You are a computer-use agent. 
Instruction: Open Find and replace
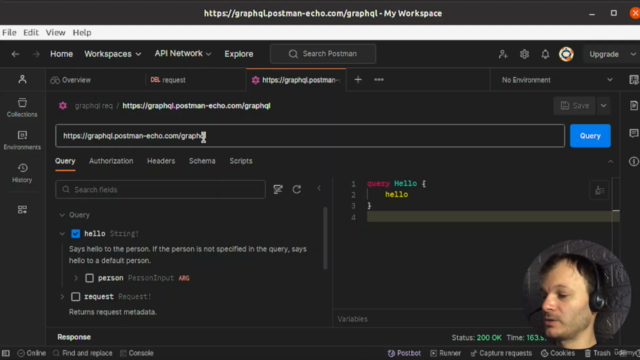82,353
